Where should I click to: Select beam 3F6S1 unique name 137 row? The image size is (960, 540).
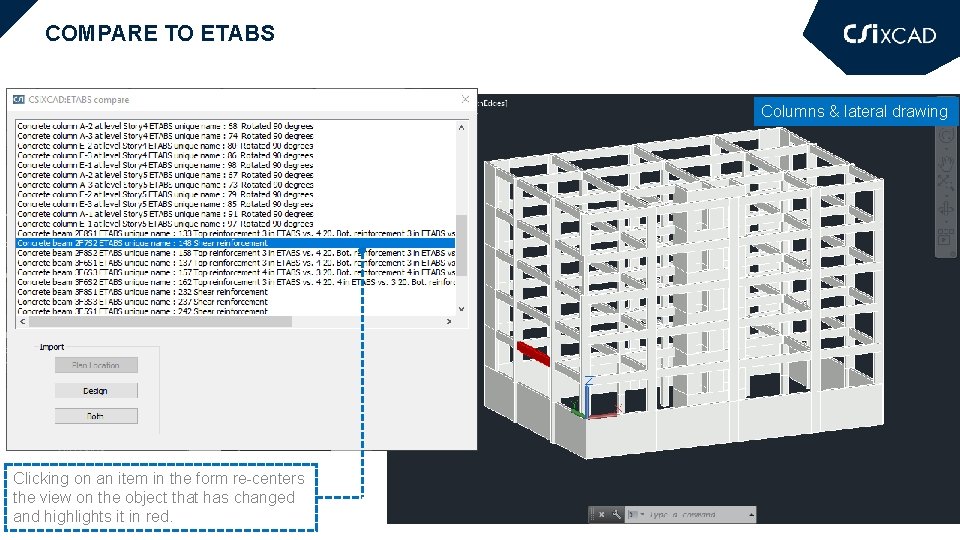coord(235,263)
